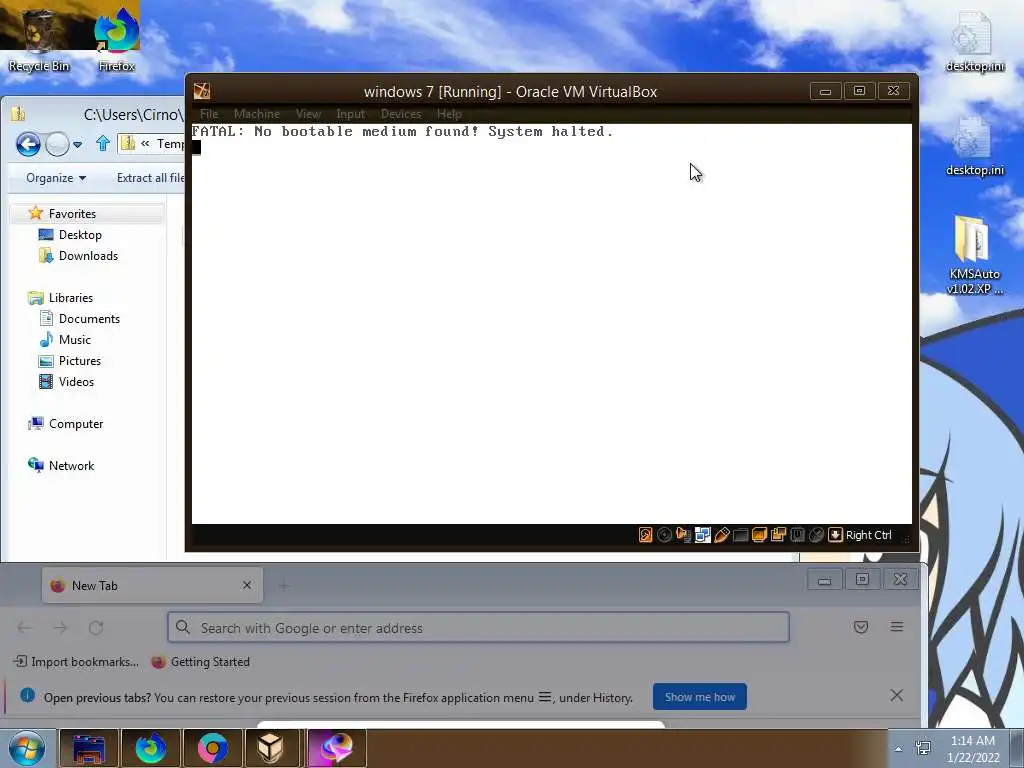Click the last pink taskbar button
Image resolution: width=1024 pixels, height=768 pixels.
point(336,748)
